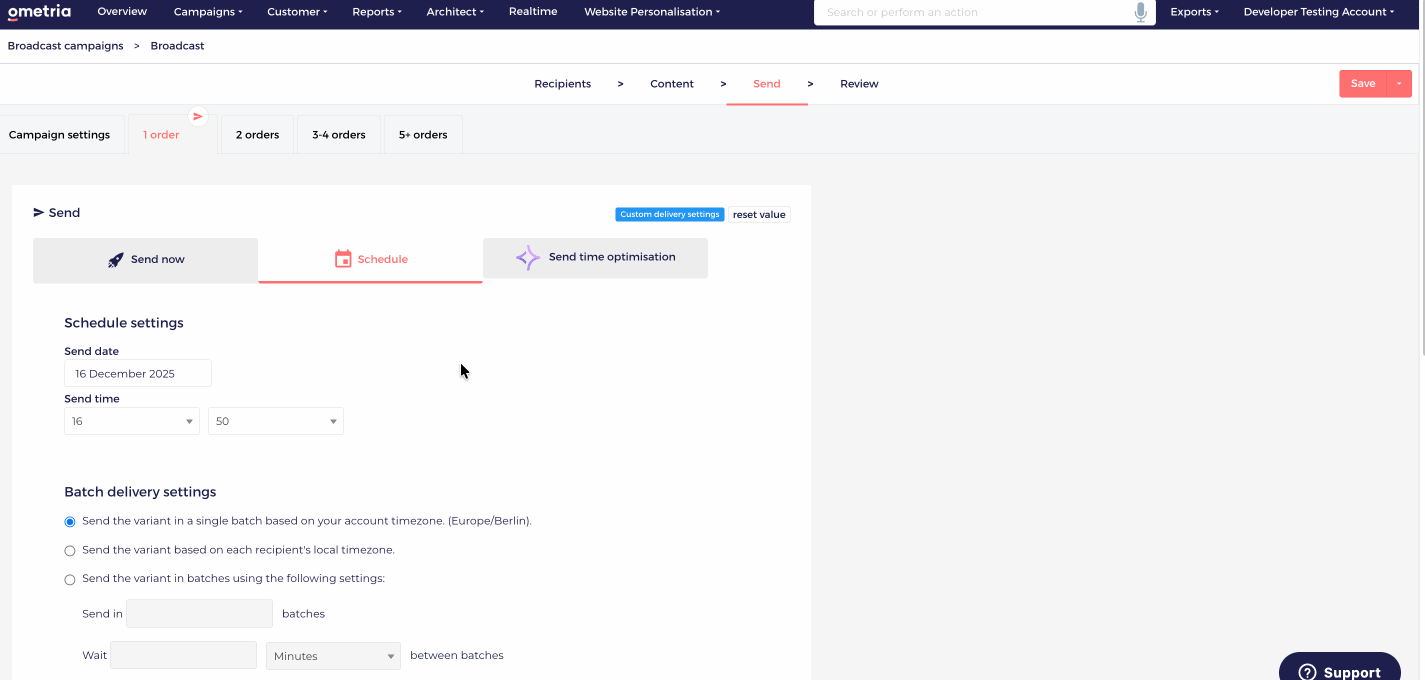This screenshot has width=1425, height=680.
Task: Click the Support question mark icon
Action: click(1306, 672)
